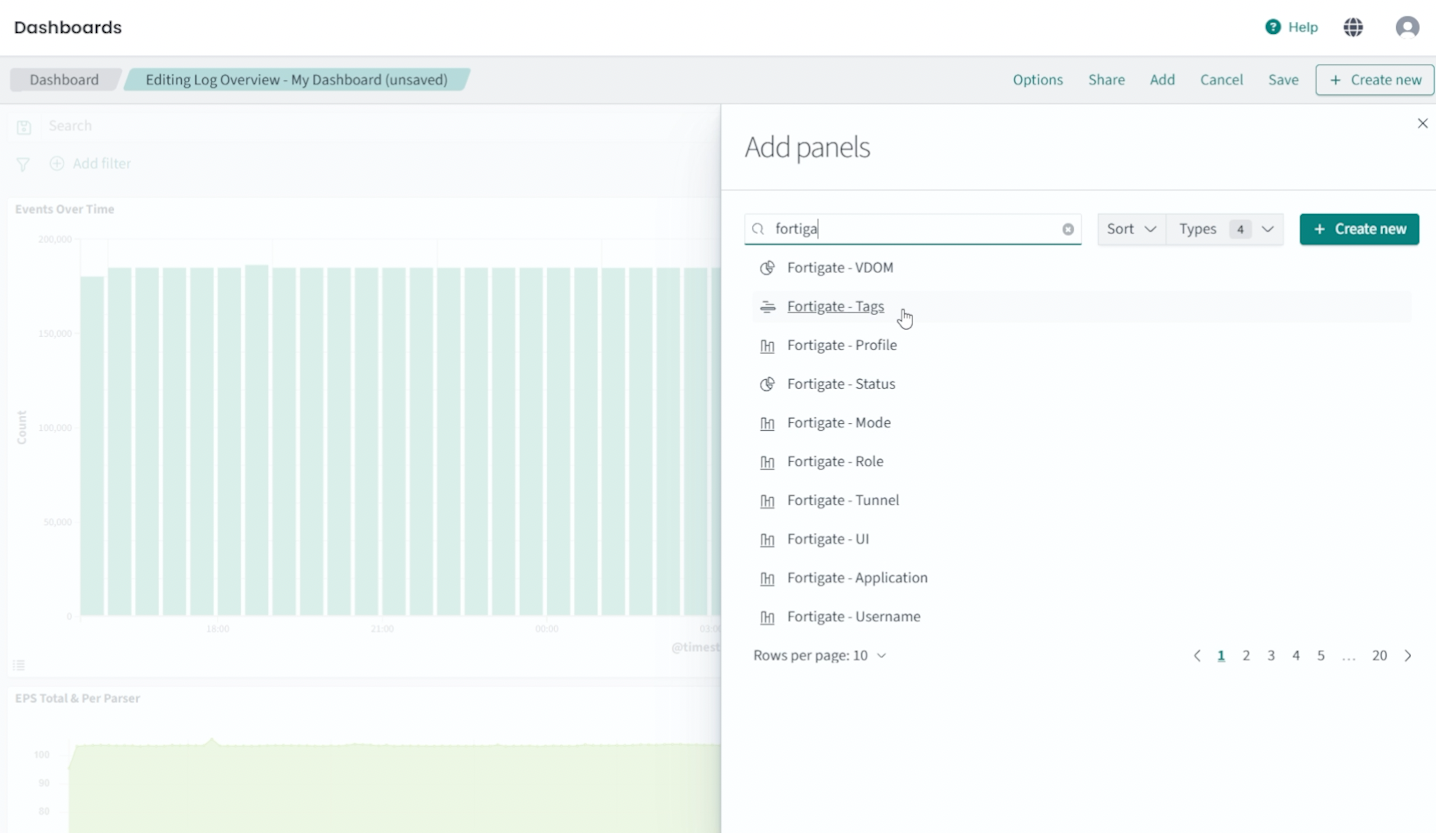Go to previous page arrow in pagination
Screen dimensions: 1436x833
tap(1197, 656)
